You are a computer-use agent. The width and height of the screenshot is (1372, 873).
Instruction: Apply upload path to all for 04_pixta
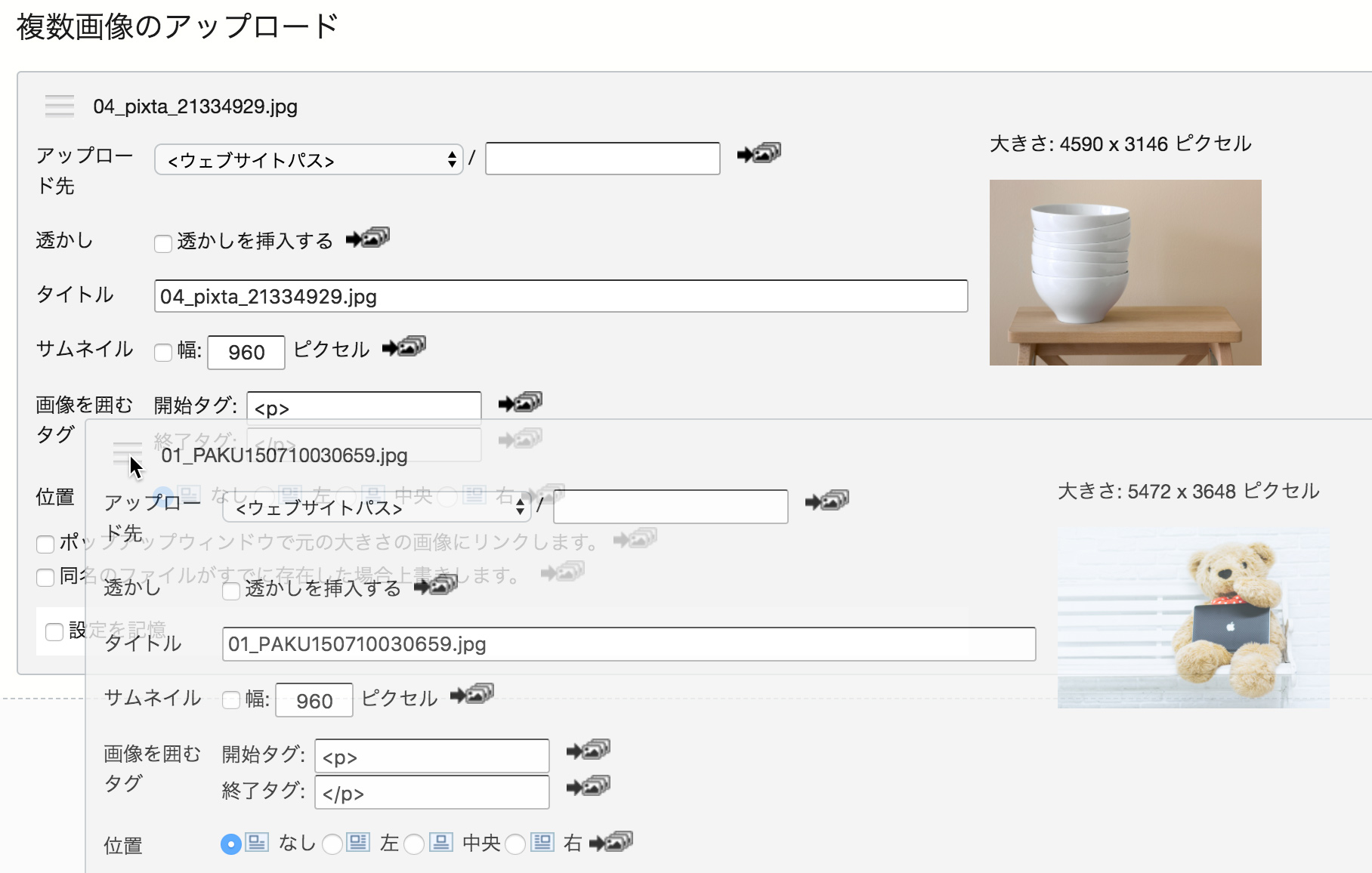click(759, 153)
